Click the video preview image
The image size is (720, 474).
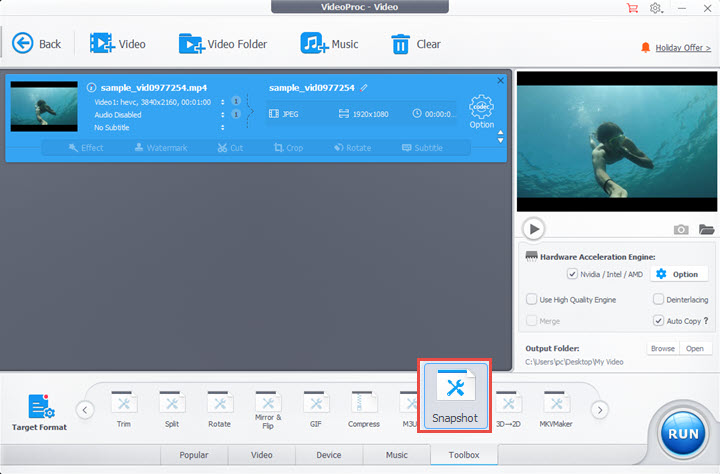[617, 141]
